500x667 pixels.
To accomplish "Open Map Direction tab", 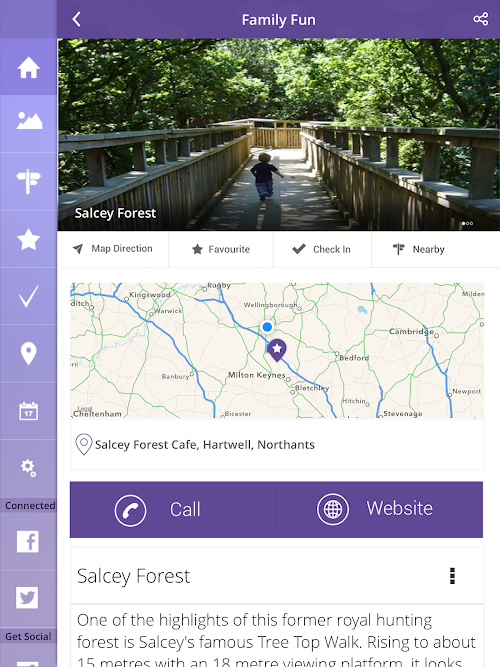I will [113, 249].
